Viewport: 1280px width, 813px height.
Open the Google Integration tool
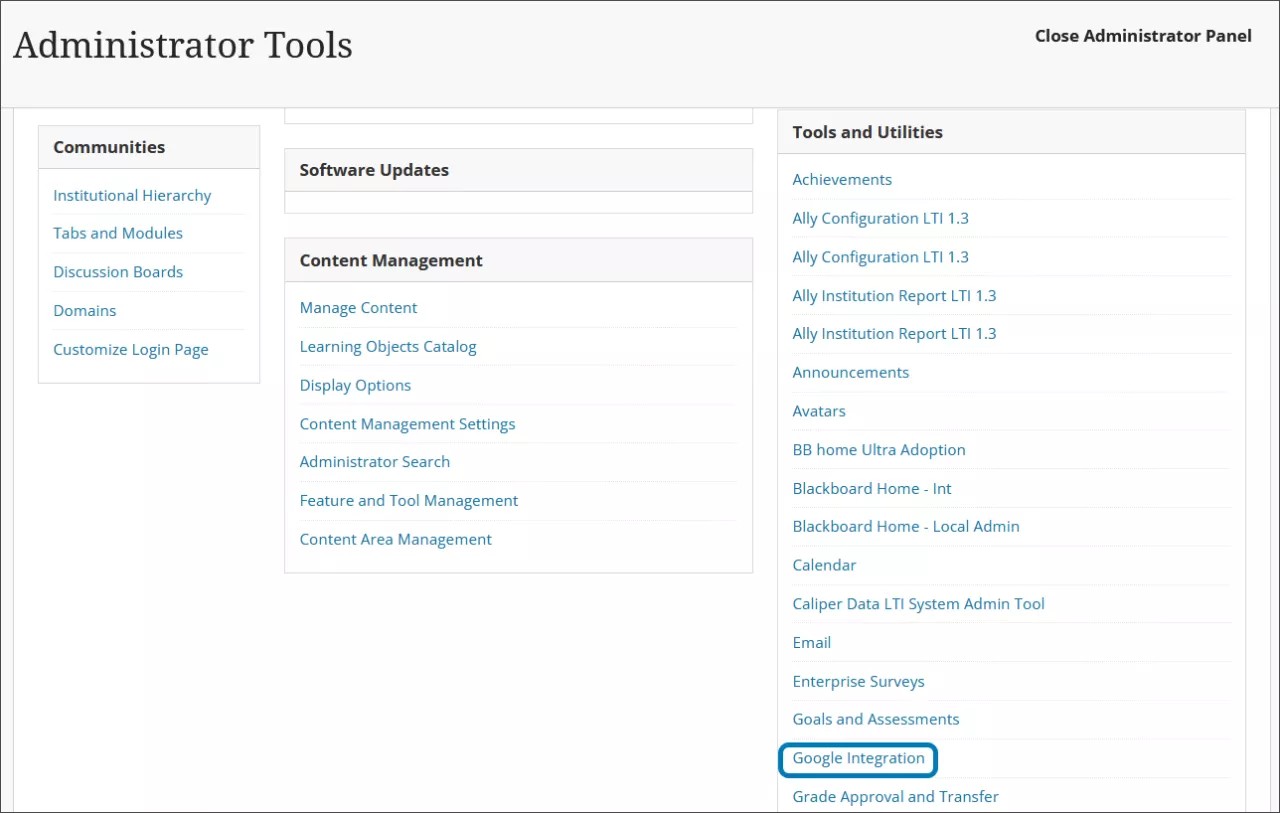pyautogui.click(x=857, y=759)
